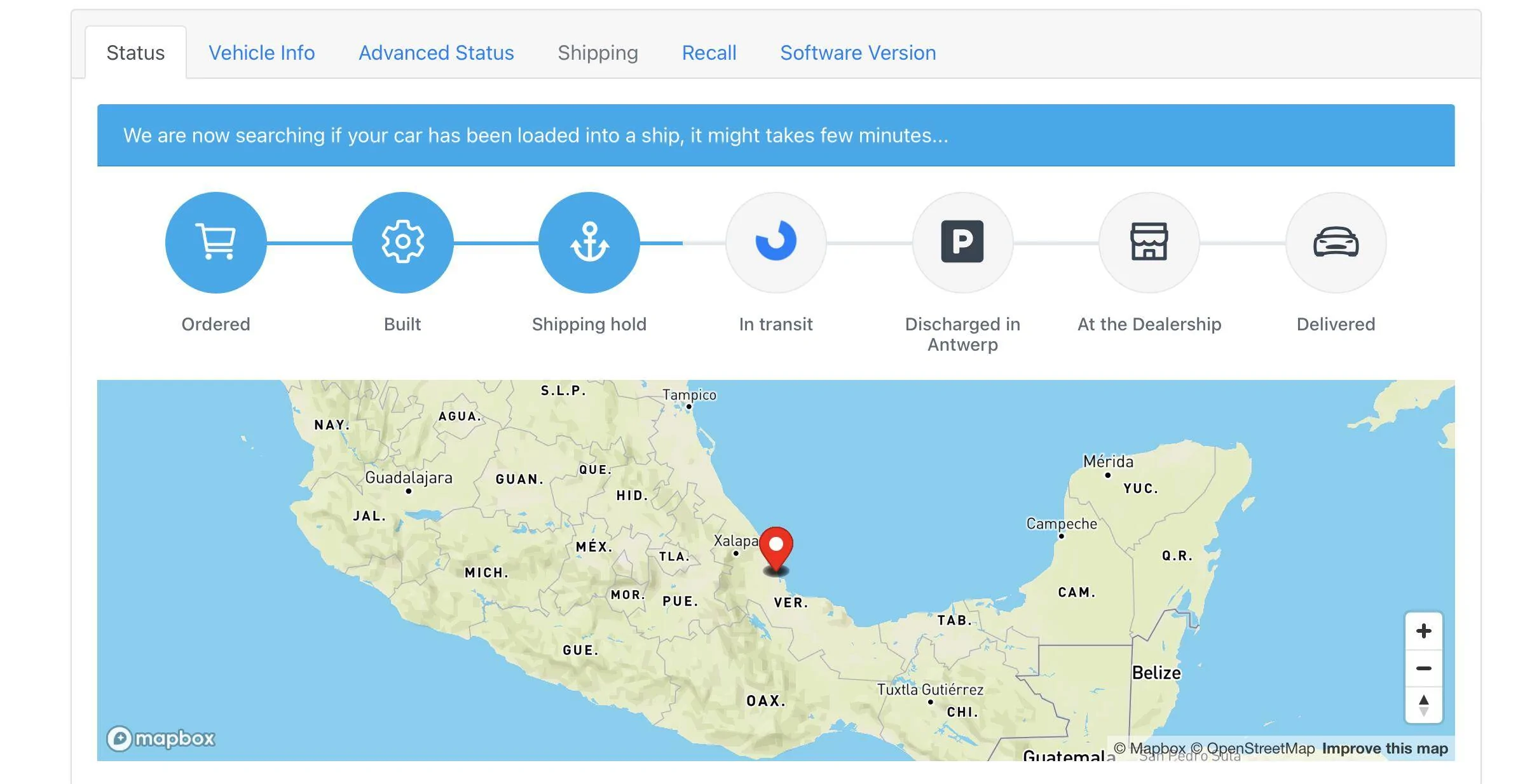Click the CAM. state label on map
This screenshot has height=784, width=1518.
click(x=1077, y=592)
